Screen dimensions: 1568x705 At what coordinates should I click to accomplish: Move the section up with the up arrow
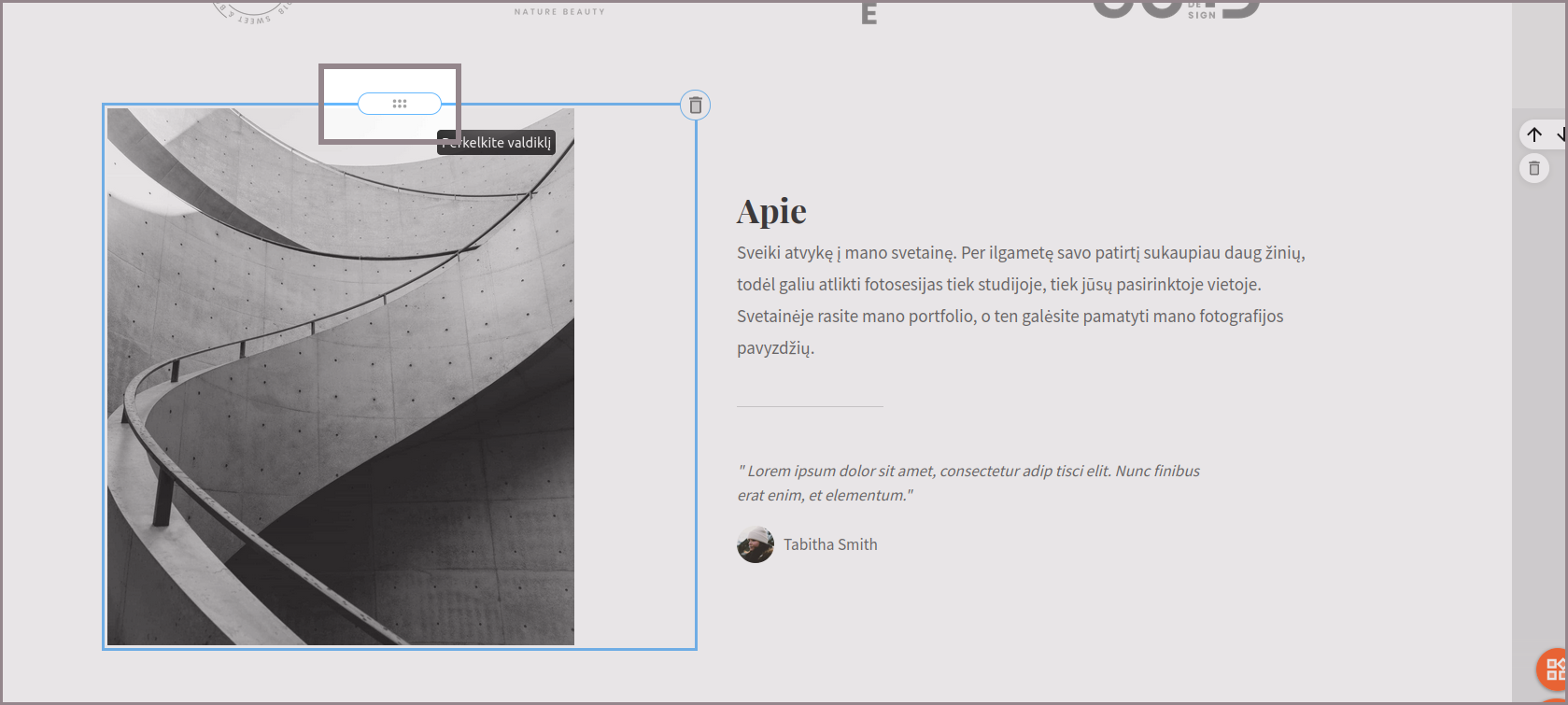1534,135
